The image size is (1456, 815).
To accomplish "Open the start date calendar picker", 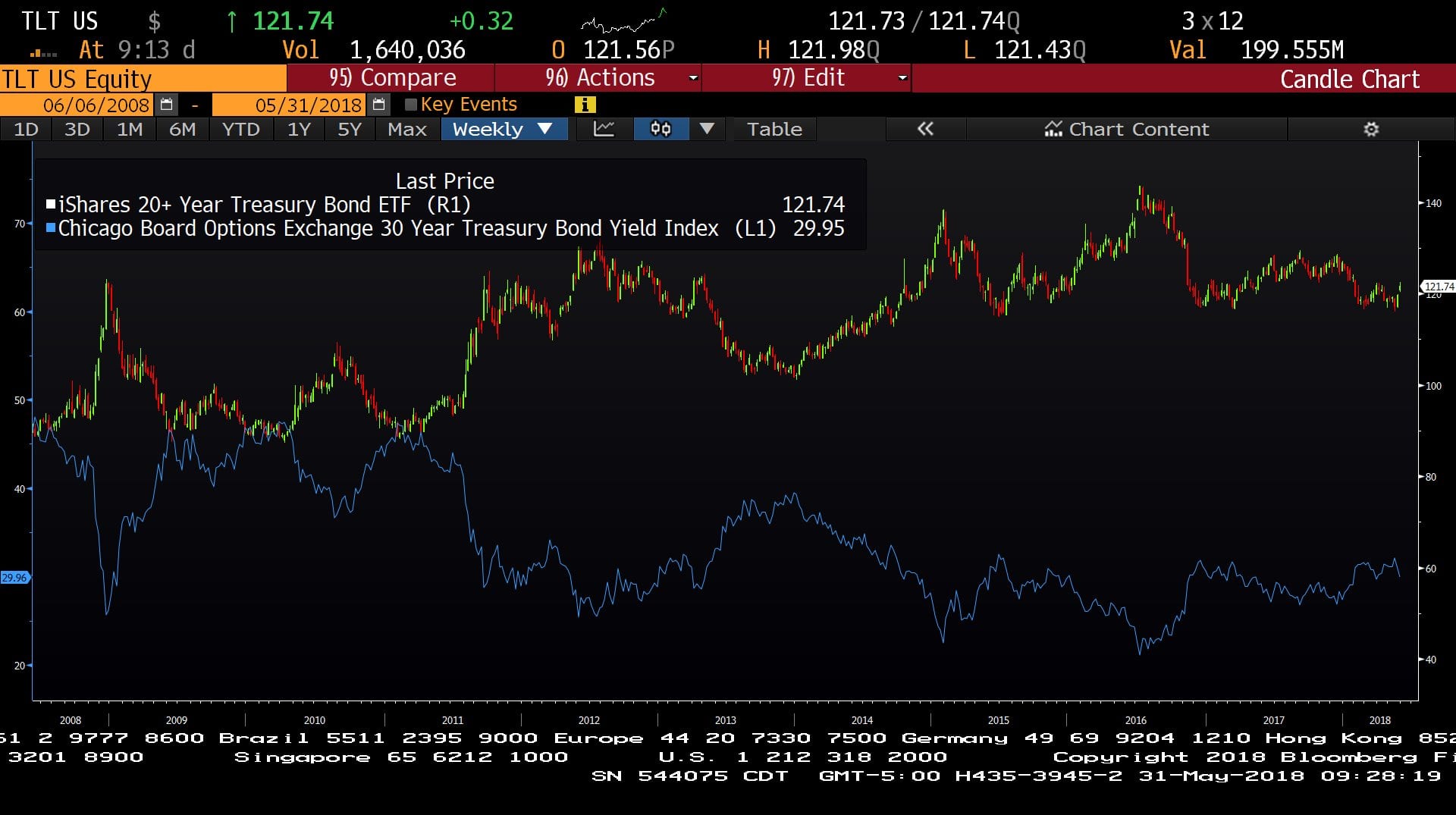I will click(x=167, y=105).
